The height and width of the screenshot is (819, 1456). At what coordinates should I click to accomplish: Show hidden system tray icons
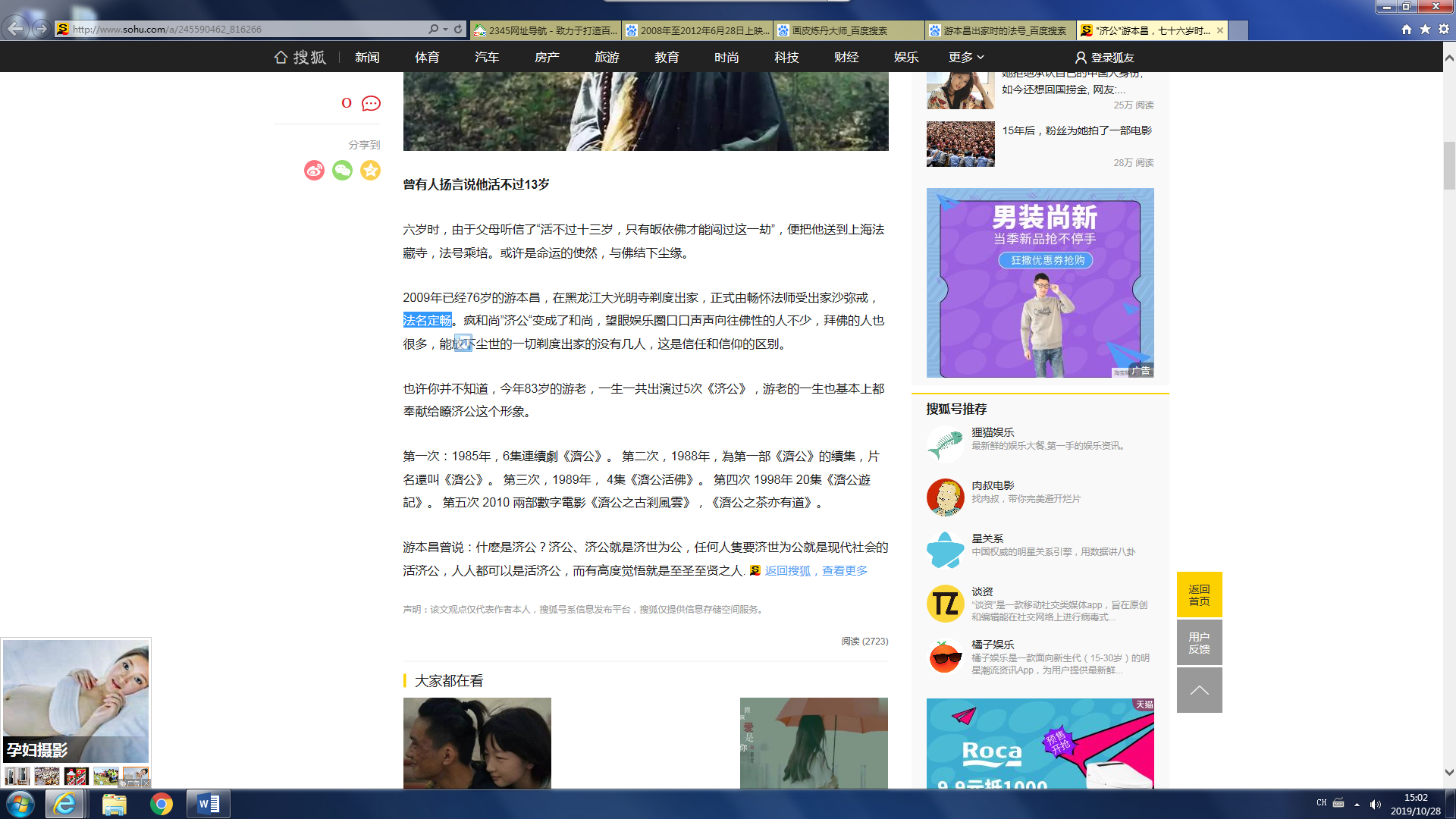click(1357, 804)
